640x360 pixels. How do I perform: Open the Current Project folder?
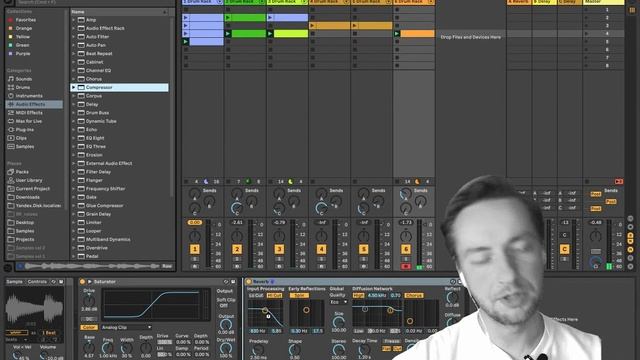point(33,189)
